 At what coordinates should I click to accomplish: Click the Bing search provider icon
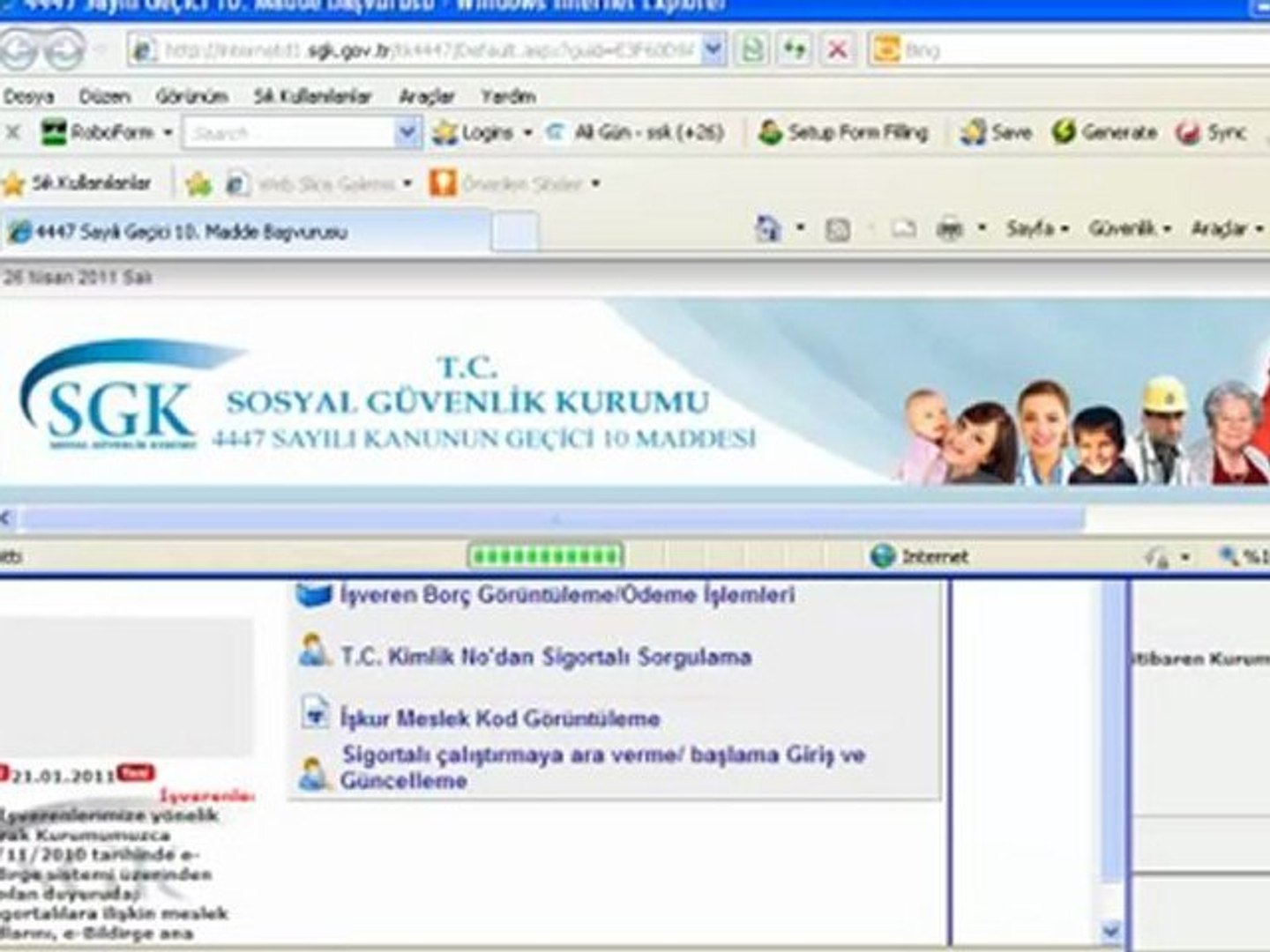(x=885, y=50)
